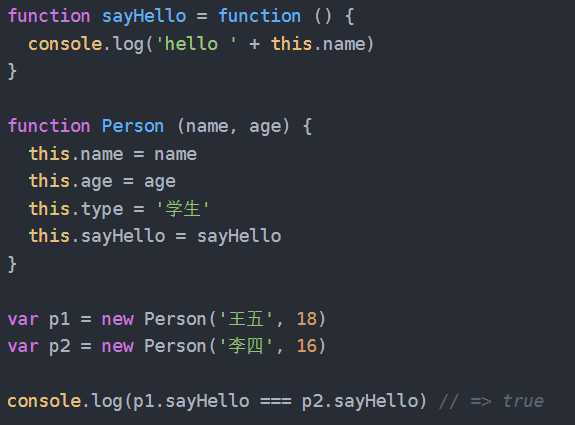Click the string '王五' in the p1 line
The image size is (575, 425).
pos(246,319)
